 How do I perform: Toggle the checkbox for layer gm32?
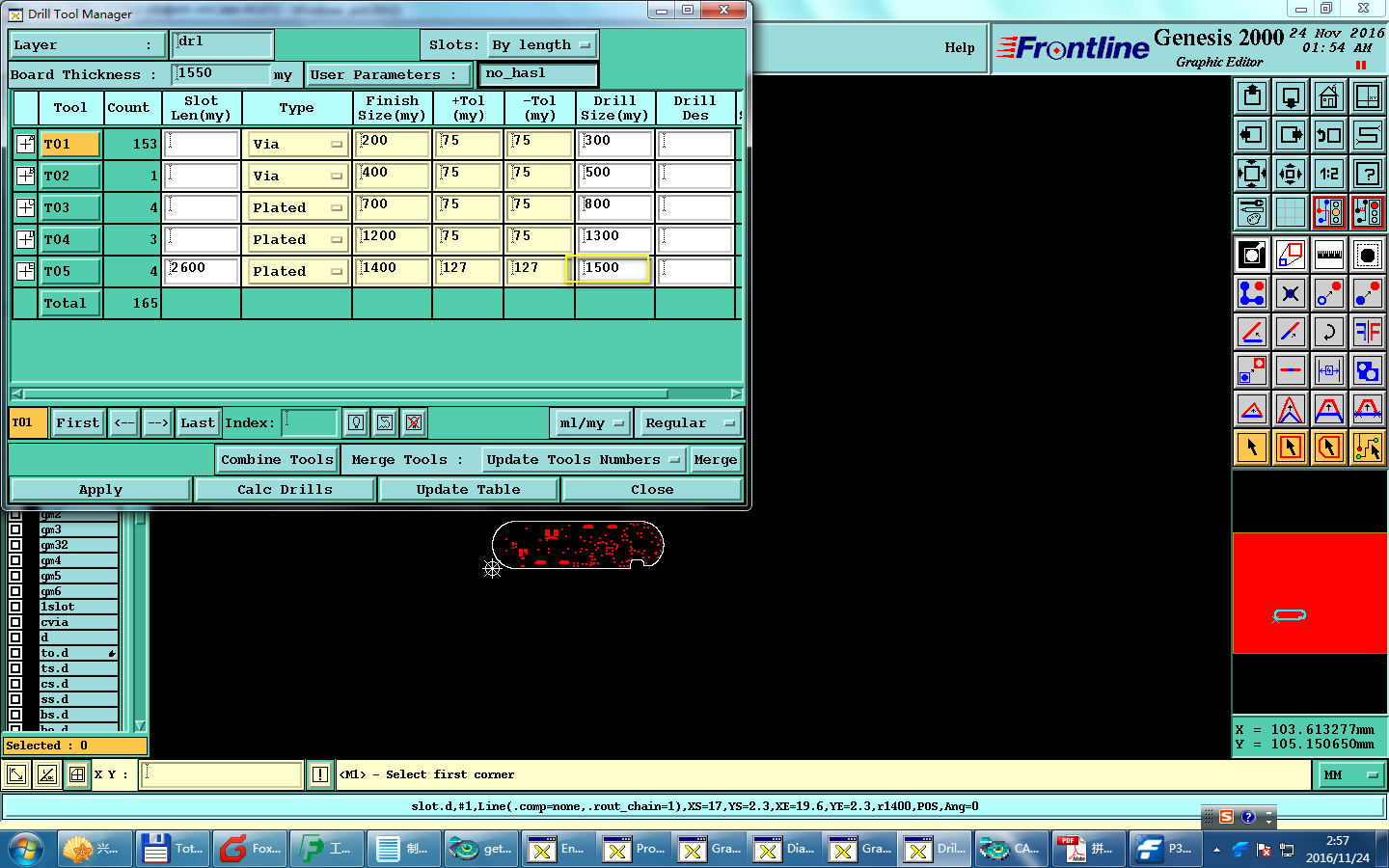15,545
